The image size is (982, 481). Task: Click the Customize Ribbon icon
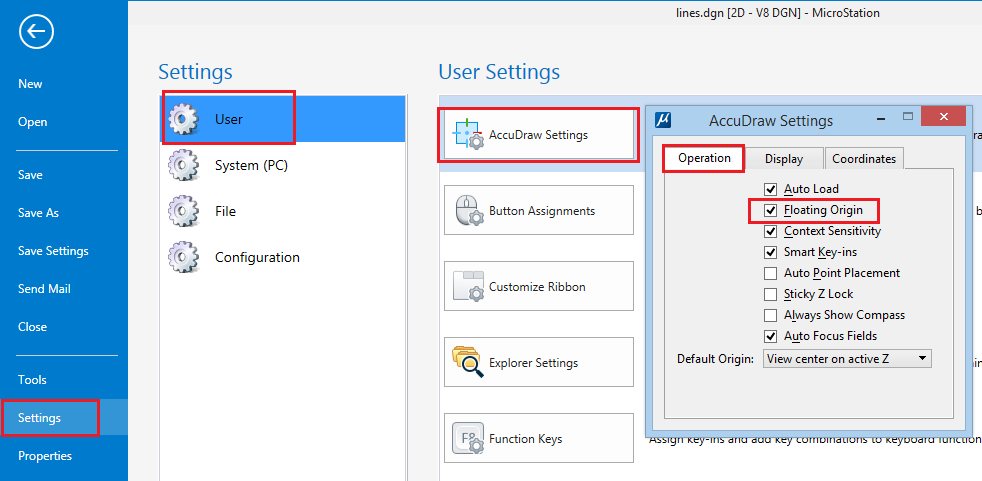(x=467, y=286)
